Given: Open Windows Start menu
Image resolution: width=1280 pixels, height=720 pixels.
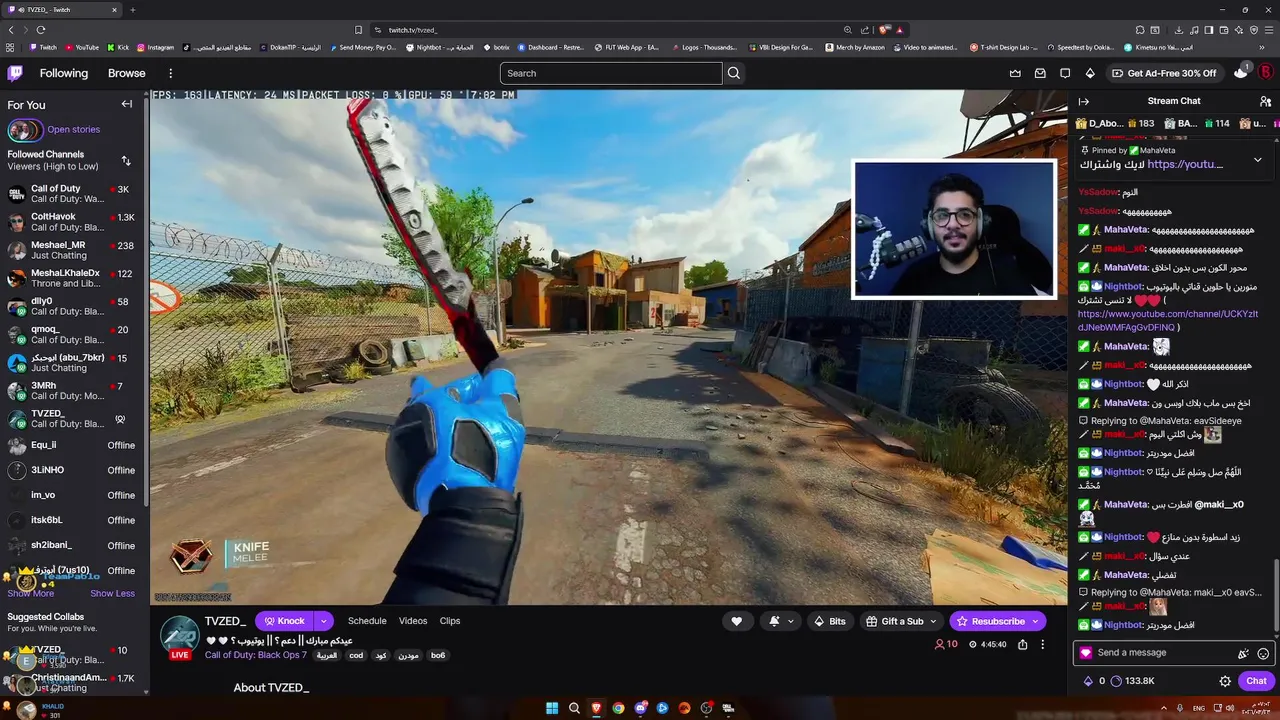Looking at the screenshot, I should (552, 708).
